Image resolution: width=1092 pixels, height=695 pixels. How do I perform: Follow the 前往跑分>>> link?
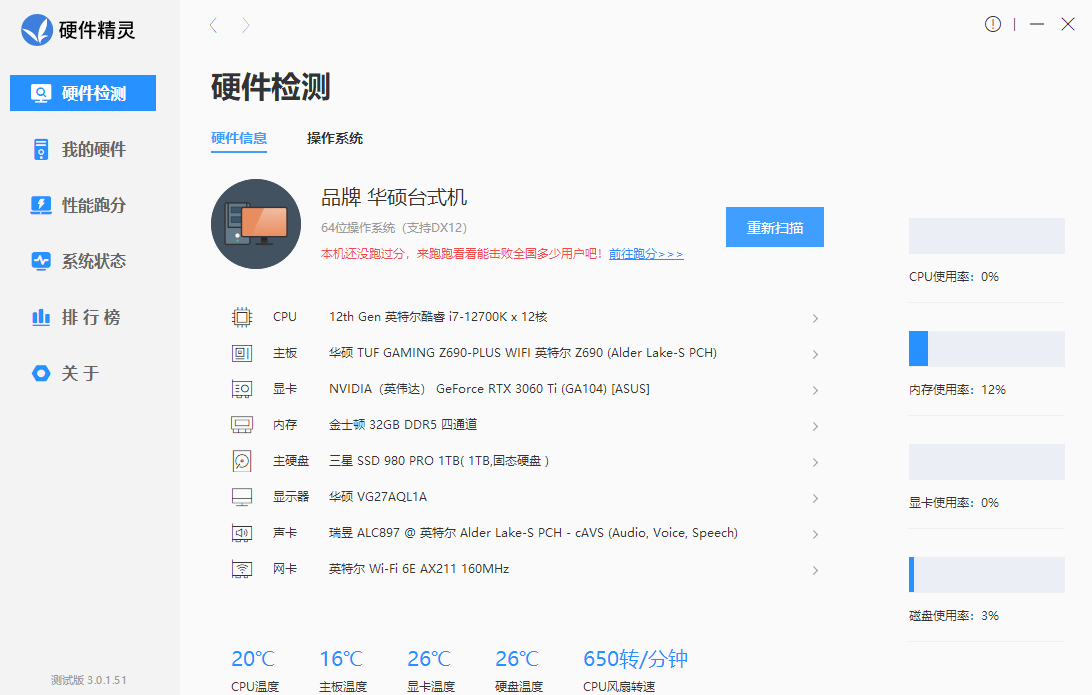(646, 254)
